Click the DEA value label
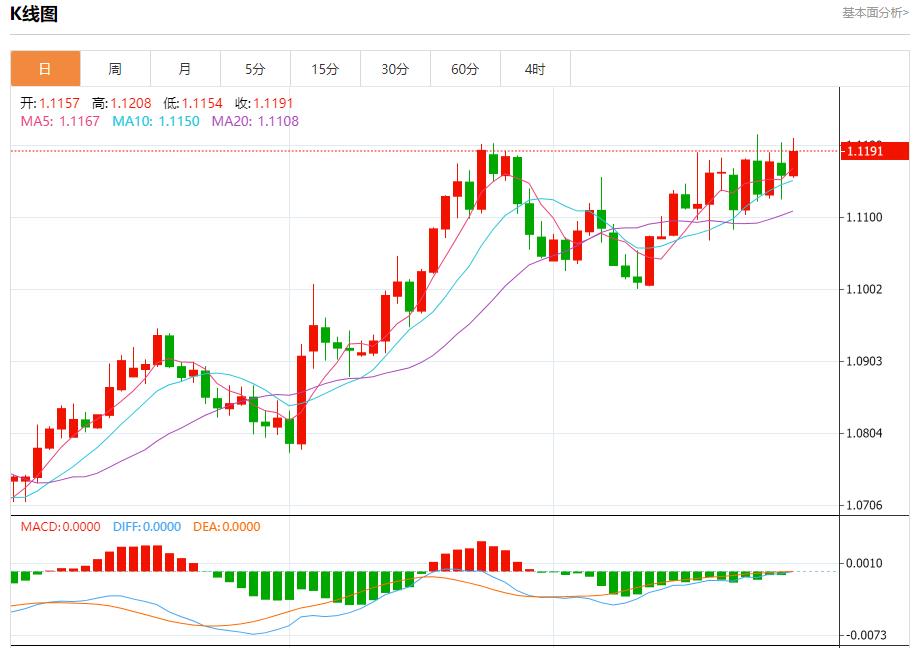 point(224,527)
